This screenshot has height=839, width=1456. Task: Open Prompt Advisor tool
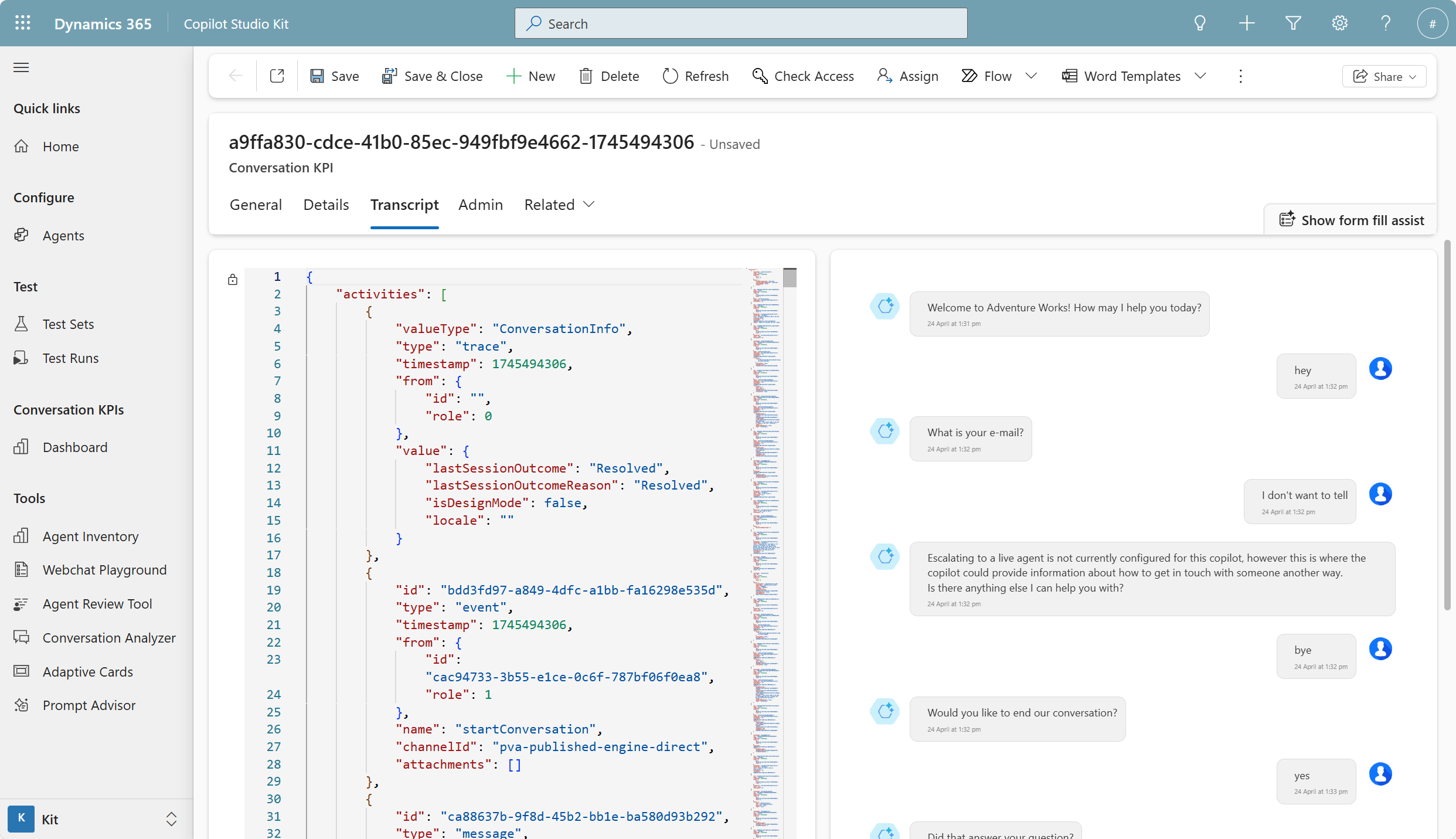click(89, 705)
